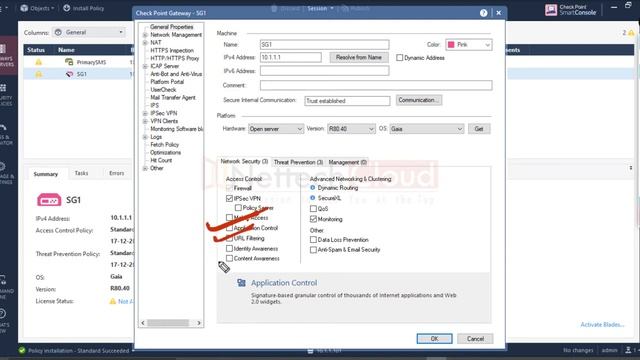Open the Version dropdown showing R80.40

click(x=351, y=129)
